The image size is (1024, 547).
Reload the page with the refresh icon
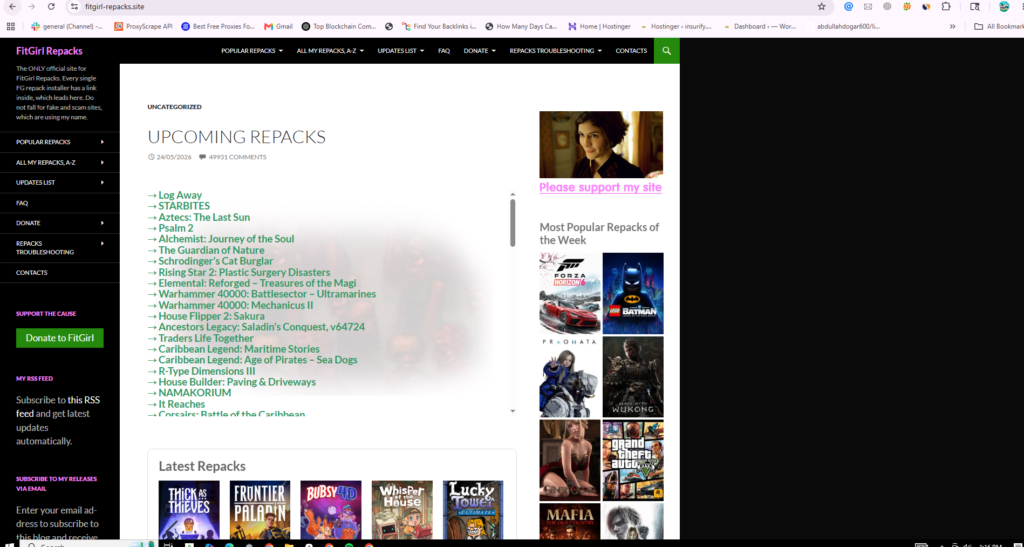click(x=52, y=7)
